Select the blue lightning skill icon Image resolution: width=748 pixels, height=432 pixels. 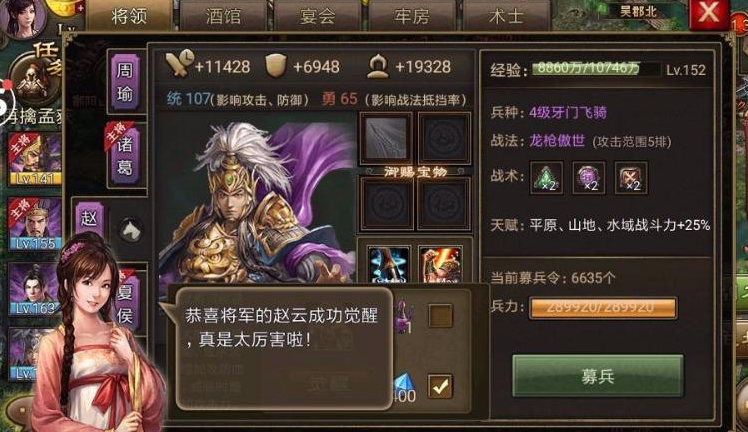[x=388, y=264]
